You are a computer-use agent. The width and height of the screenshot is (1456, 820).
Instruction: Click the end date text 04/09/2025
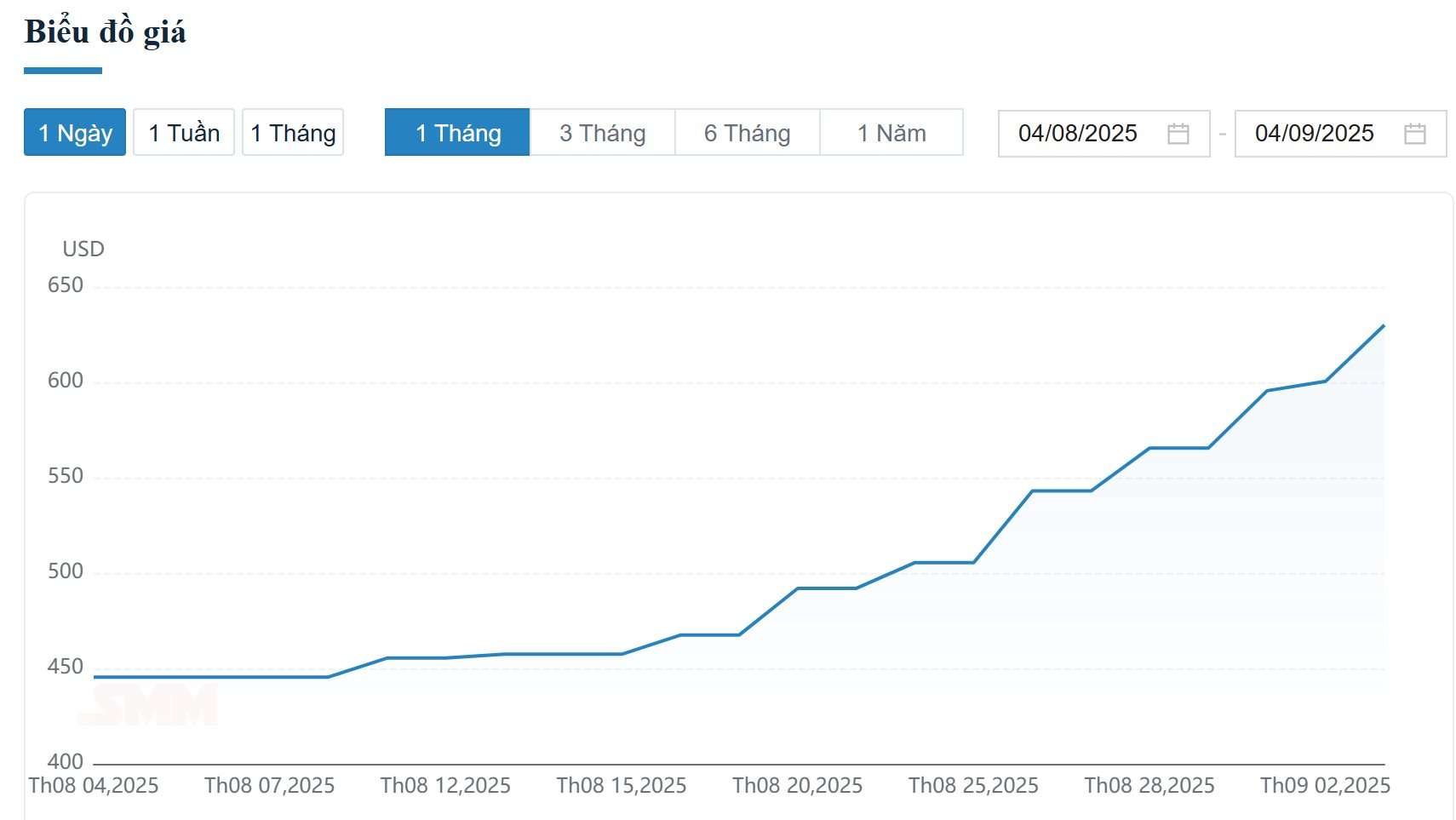click(x=1314, y=134)
